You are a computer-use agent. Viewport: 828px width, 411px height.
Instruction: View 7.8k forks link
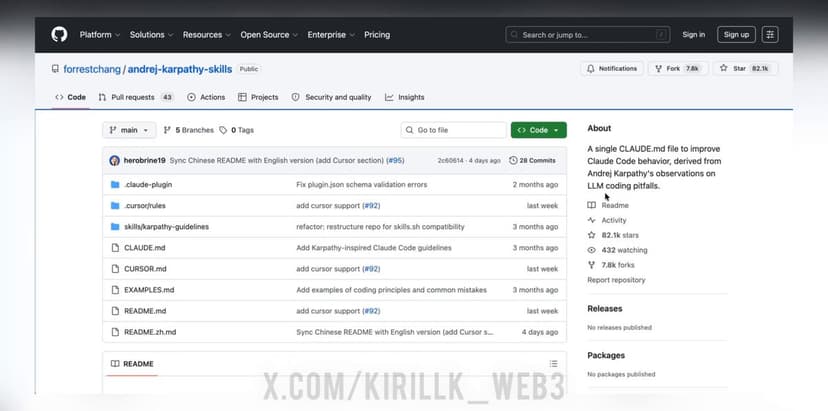click(610, 265)
